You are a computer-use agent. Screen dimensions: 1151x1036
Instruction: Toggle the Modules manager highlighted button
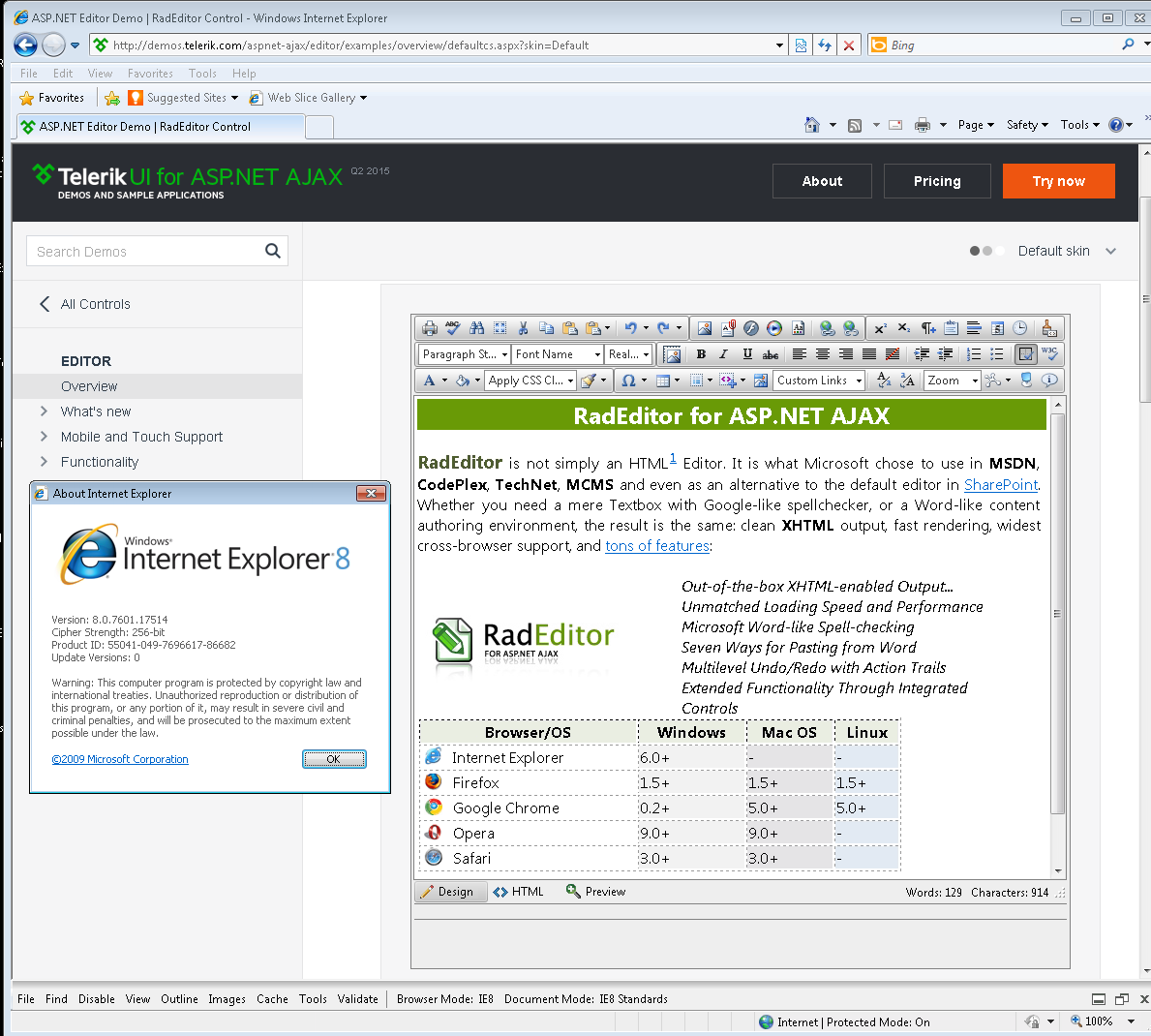pos(1026,354)
